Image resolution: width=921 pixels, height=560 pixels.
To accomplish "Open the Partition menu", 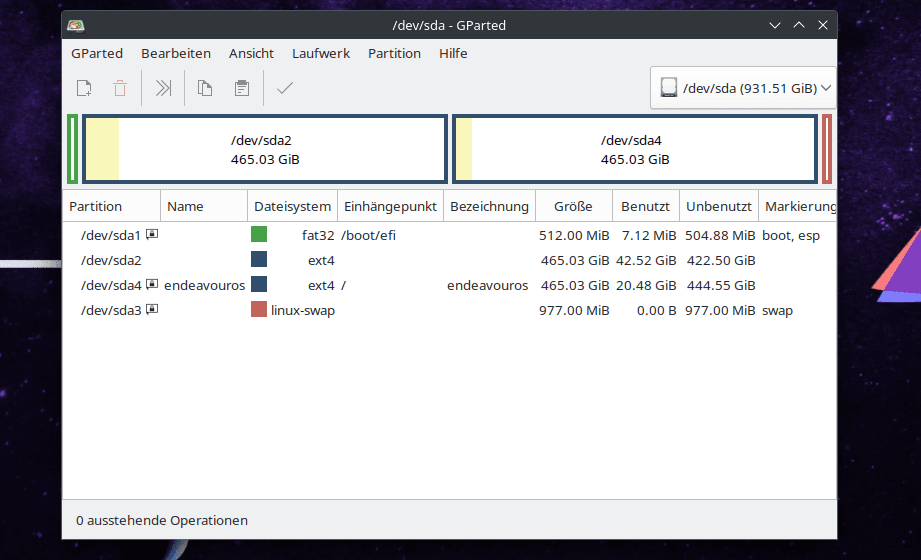I will 394,53.
